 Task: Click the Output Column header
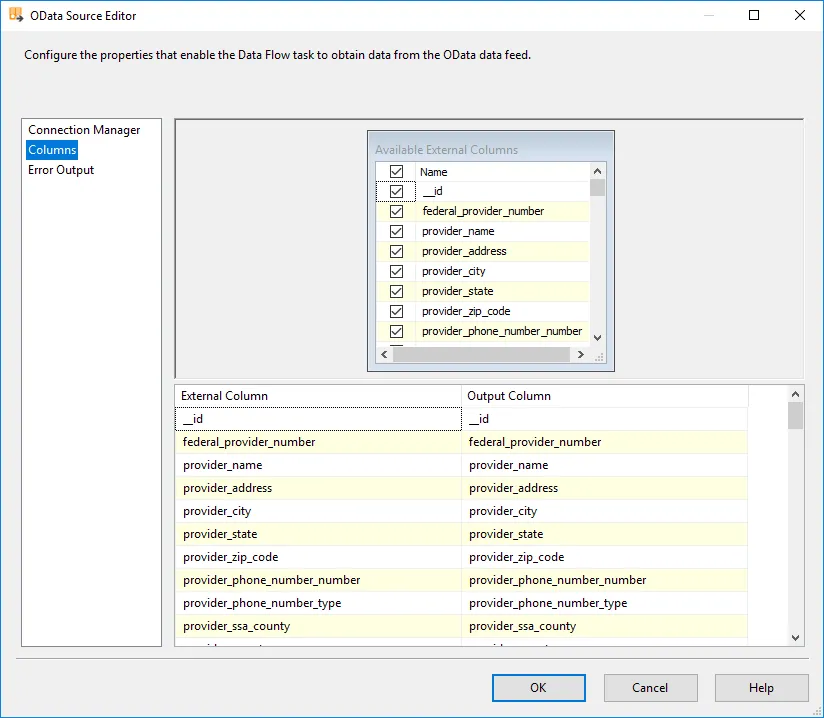pos(604,396)
